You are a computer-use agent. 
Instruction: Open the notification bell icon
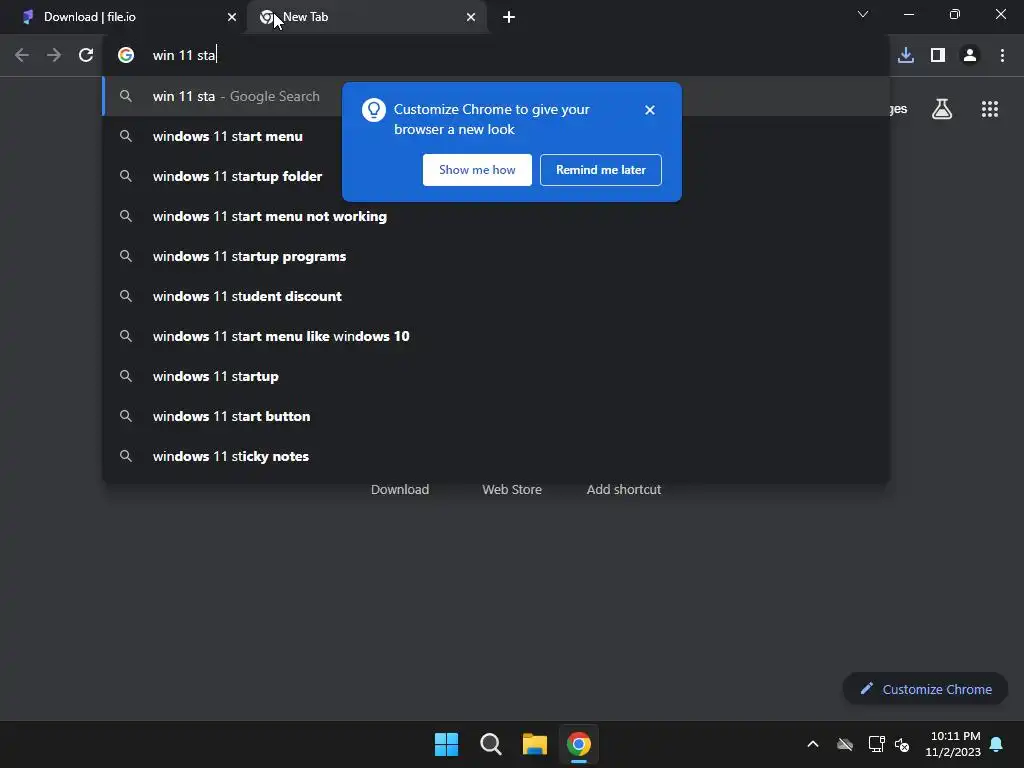point(997,744)
